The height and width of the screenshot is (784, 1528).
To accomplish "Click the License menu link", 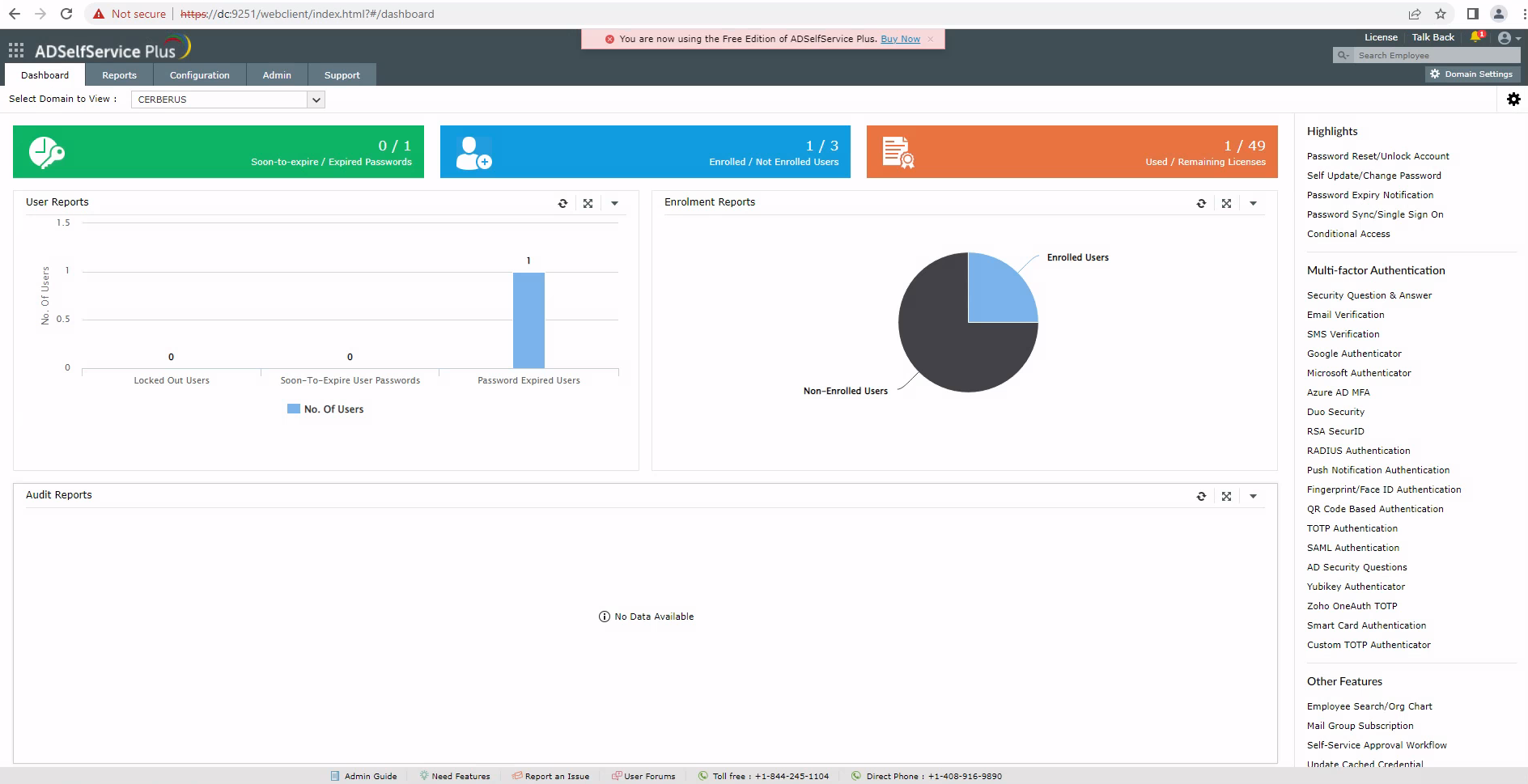I will click(x=1381, y=37).
